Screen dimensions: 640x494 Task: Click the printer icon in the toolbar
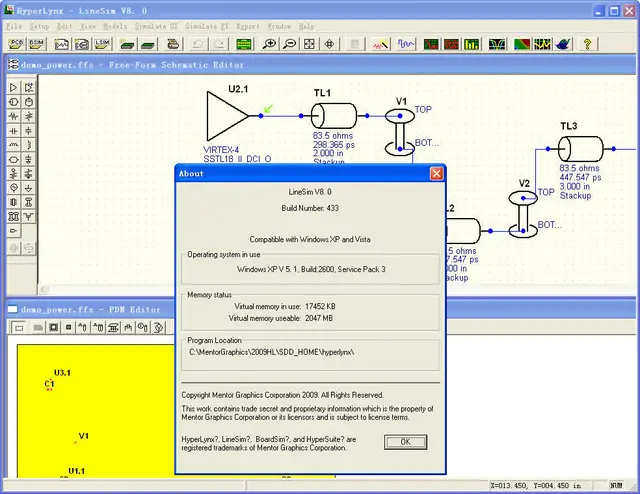tap(173, 44)
